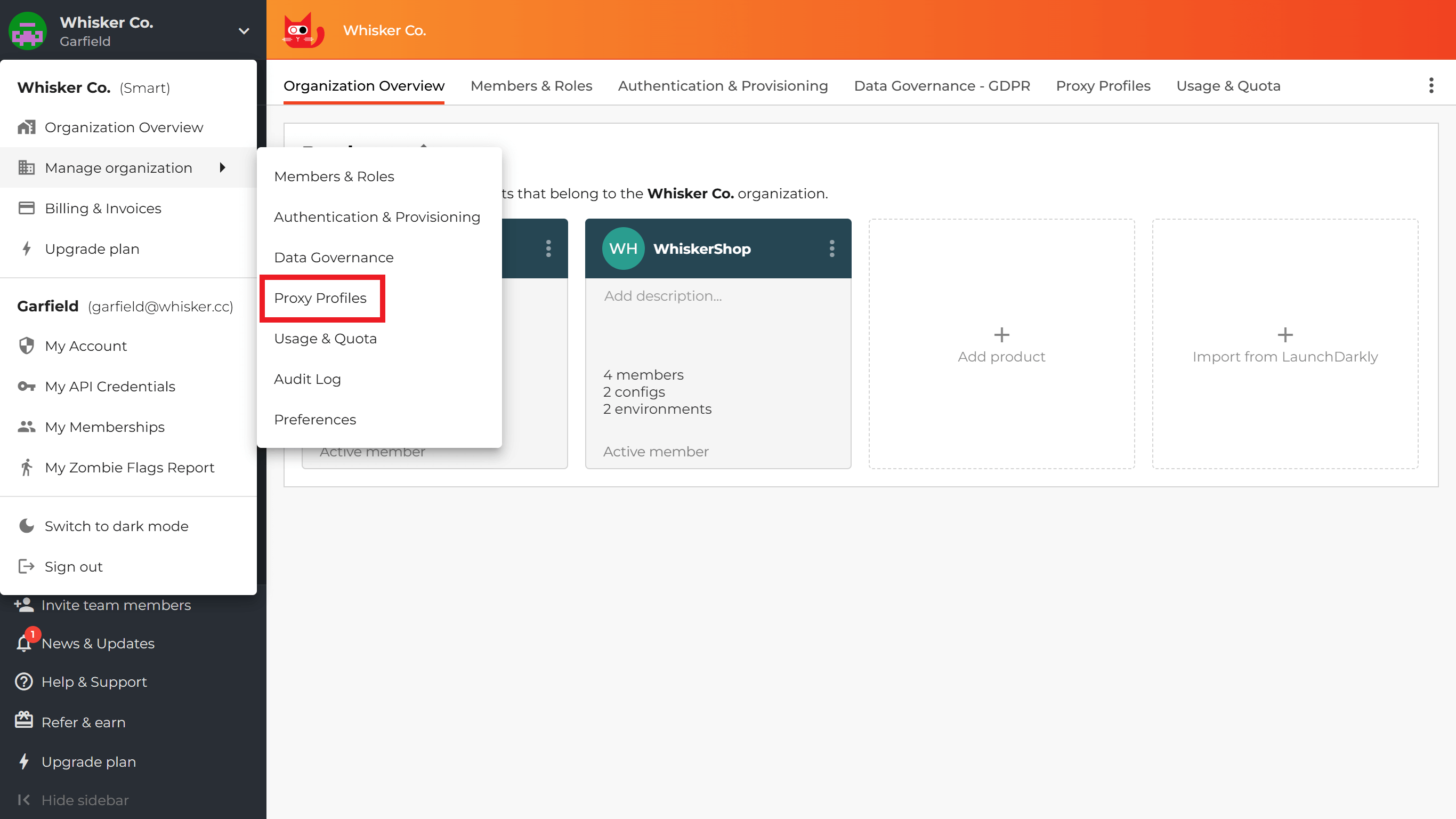The image size is (1456, 819).
Task: Open Billing & Invoices from the sidebar icon
Action: click(x=26, y=208)
